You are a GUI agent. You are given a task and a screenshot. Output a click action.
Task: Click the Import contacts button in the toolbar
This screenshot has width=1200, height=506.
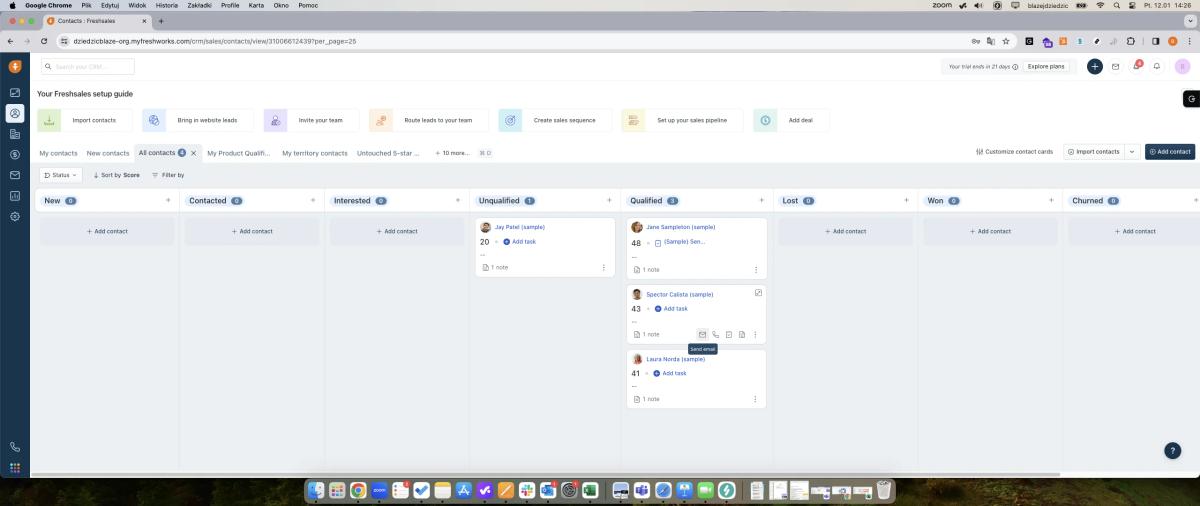[x=1094, y=152]
